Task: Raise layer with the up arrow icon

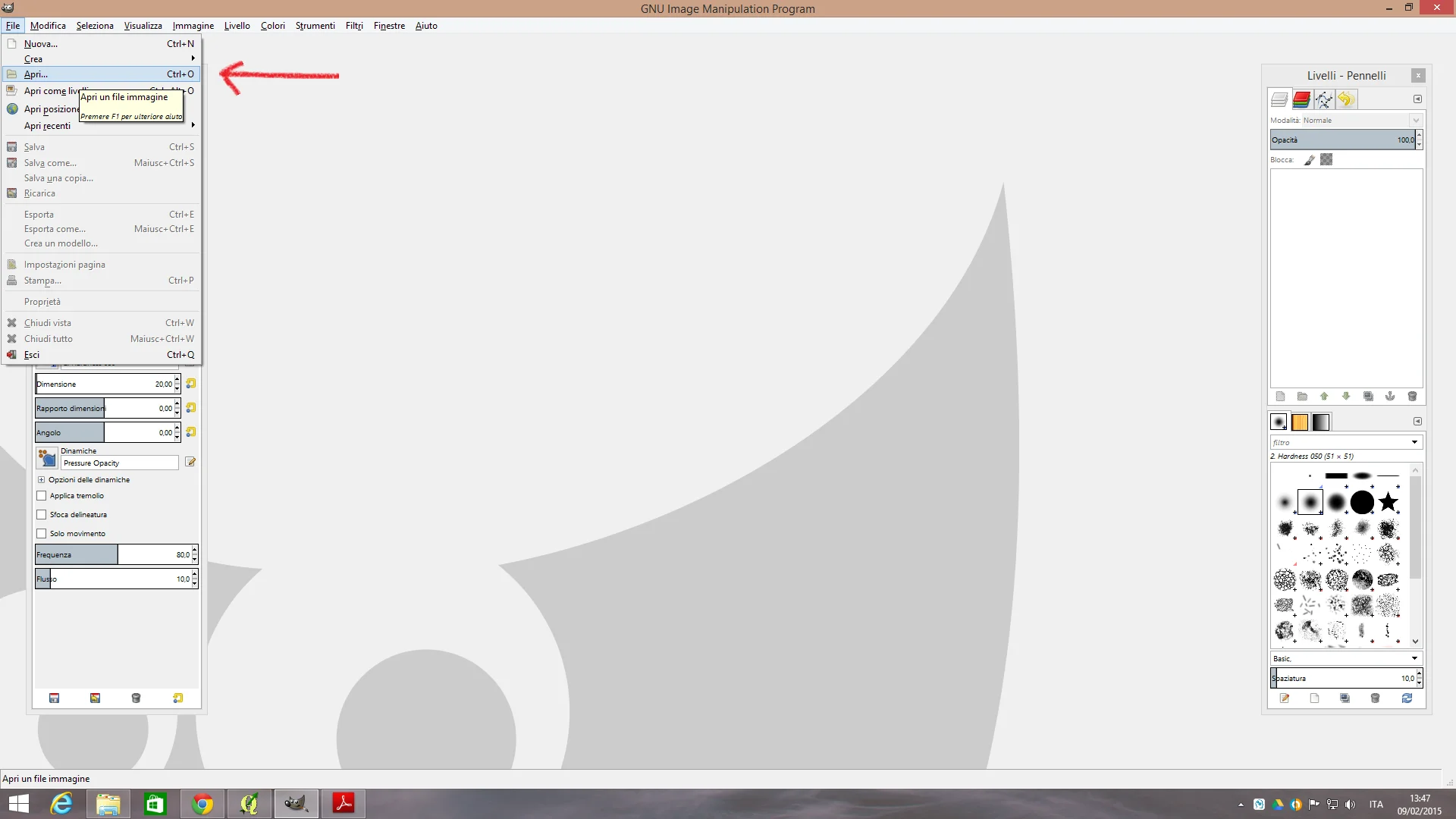Action: tap(1324, 397)
